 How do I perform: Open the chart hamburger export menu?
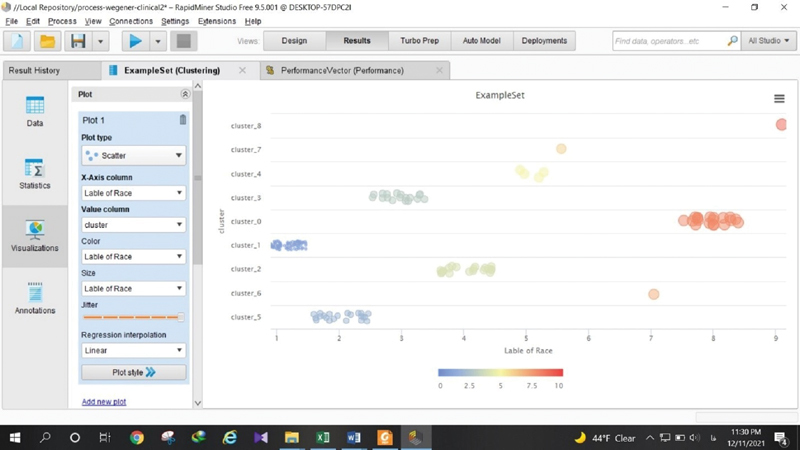click(779, 99)
